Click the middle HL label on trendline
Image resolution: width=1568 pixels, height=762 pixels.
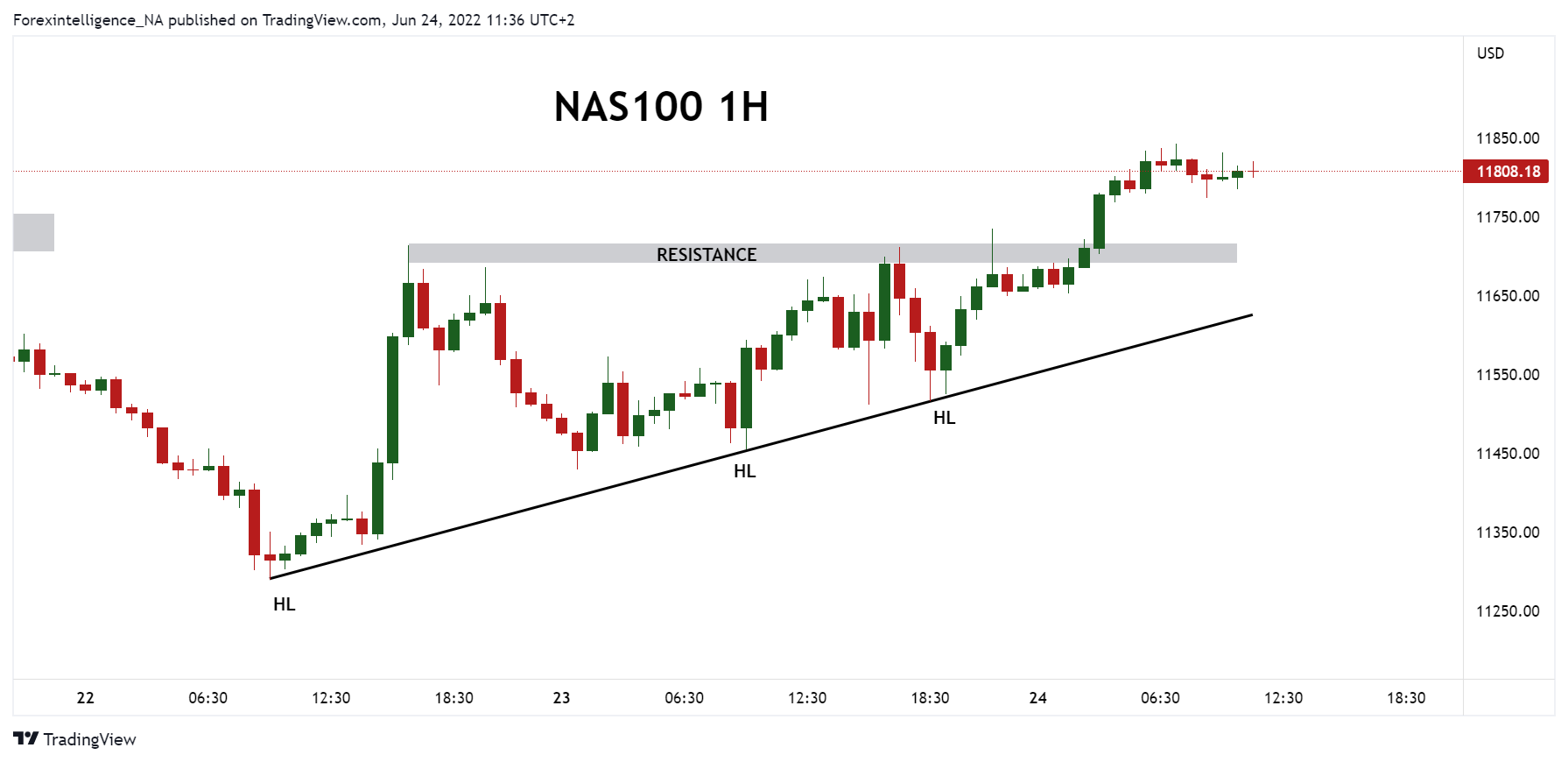click(745, 471)
